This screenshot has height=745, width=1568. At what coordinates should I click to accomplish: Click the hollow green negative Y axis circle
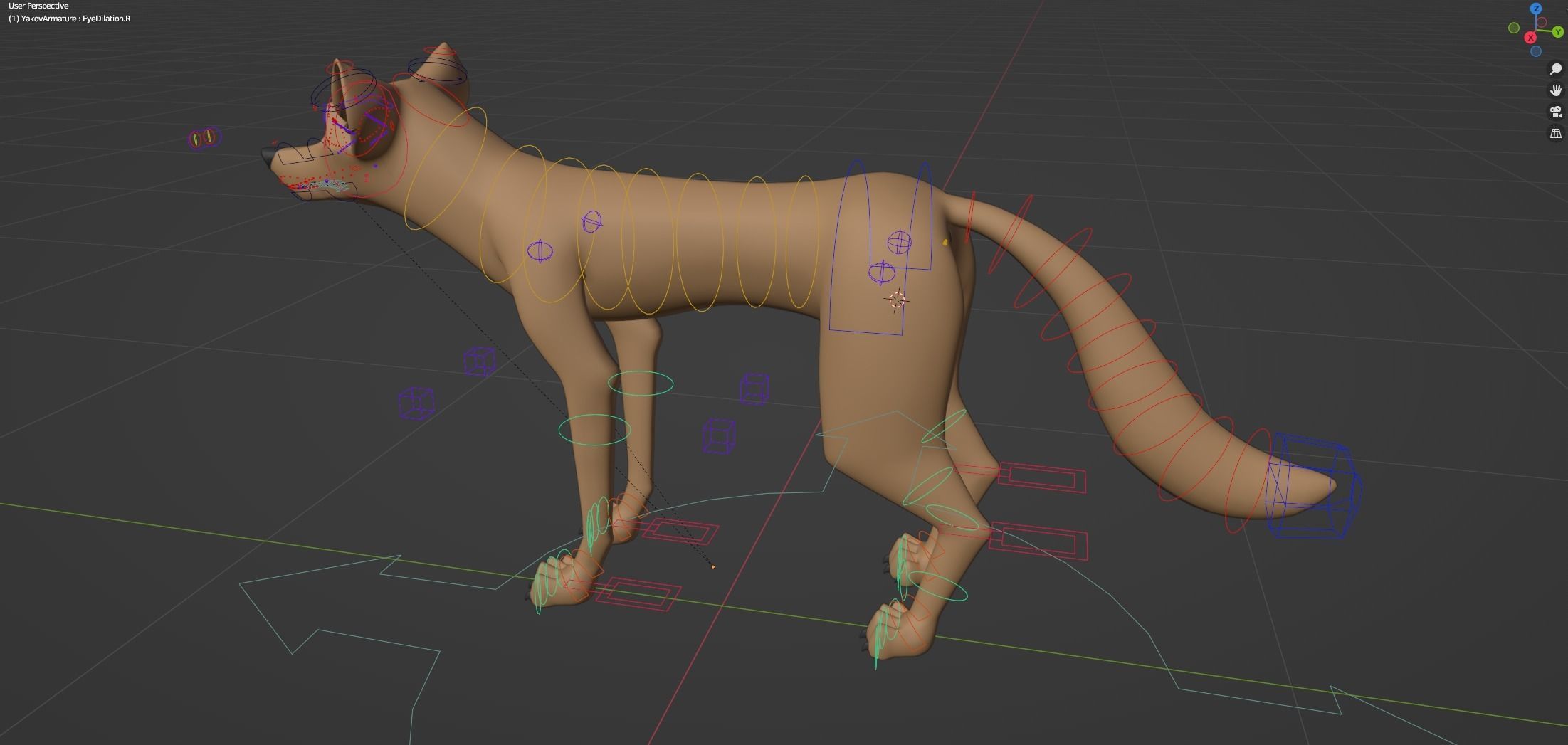(1514, 28)
